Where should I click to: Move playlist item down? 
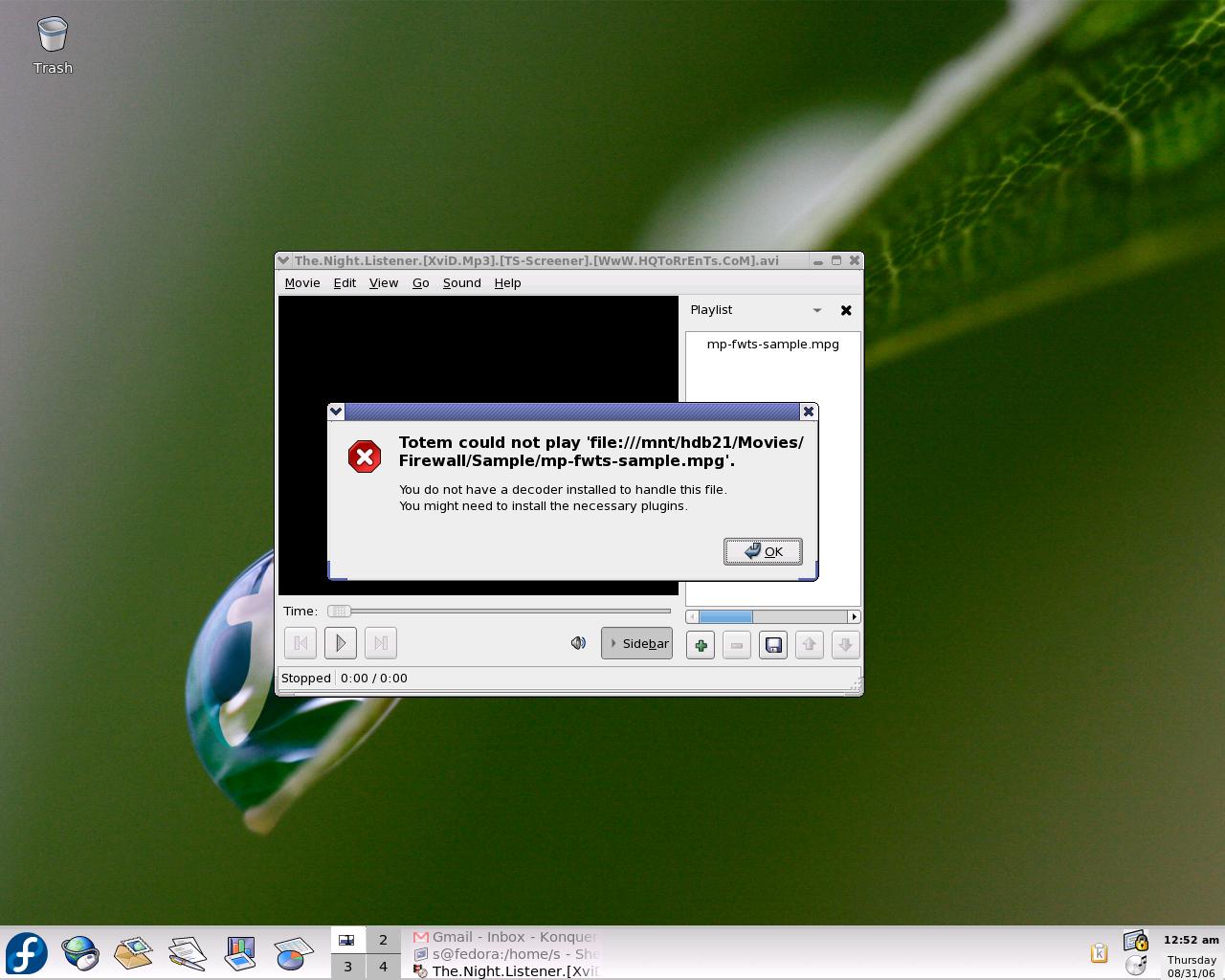(x=846, y=645)
